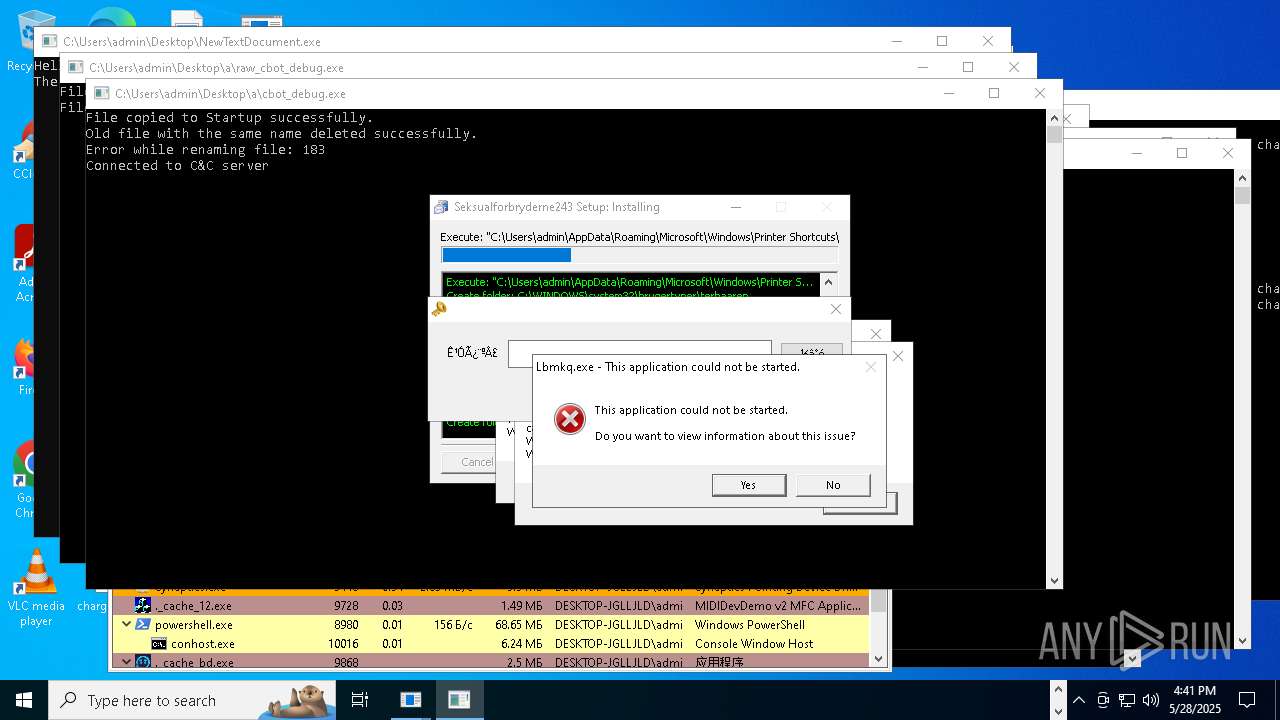Click the network icon in the system tray
This screenshot has width=1280, height=720.
[x=1127, y=700]
